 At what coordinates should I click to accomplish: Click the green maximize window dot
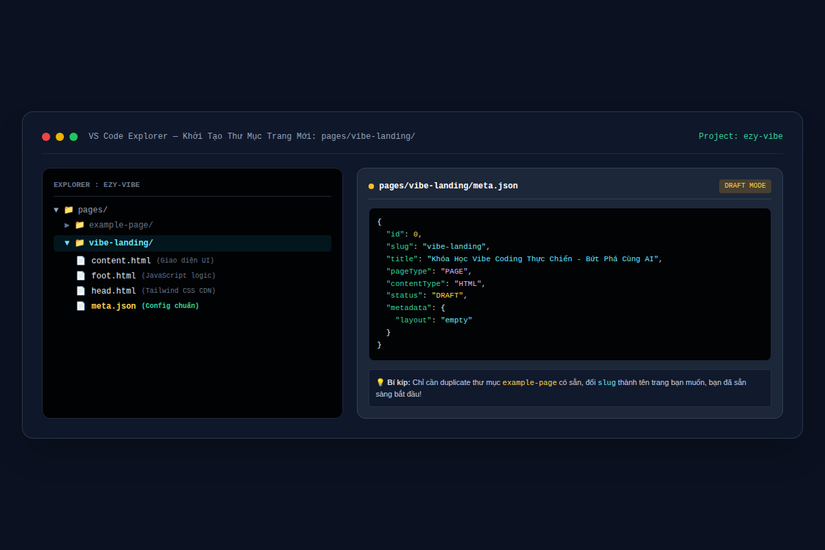[x=74, y=137]
